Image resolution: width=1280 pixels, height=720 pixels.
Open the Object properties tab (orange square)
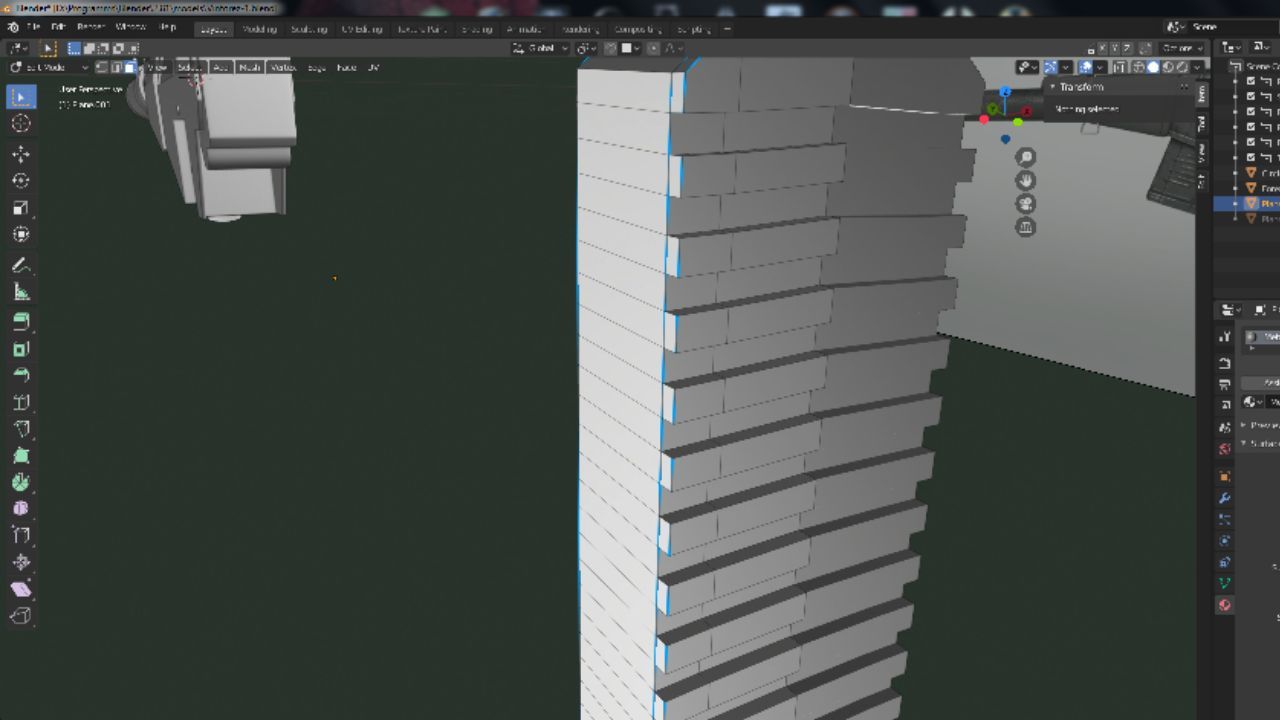1224,477
